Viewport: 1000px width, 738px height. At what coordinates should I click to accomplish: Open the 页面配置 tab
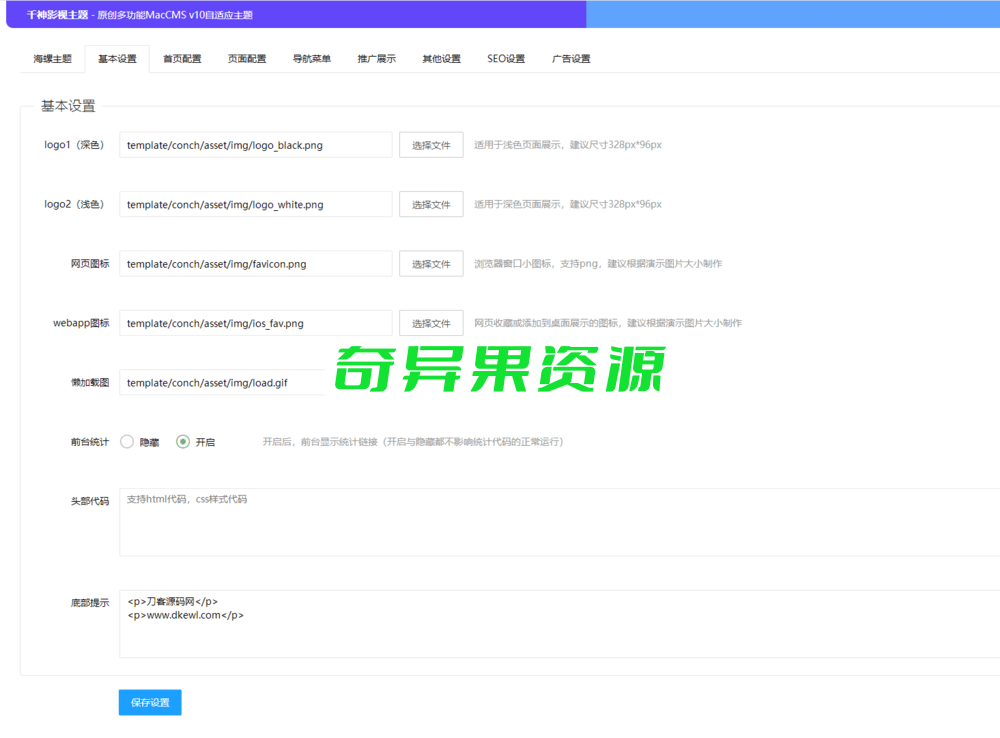(x=247, y=58)
